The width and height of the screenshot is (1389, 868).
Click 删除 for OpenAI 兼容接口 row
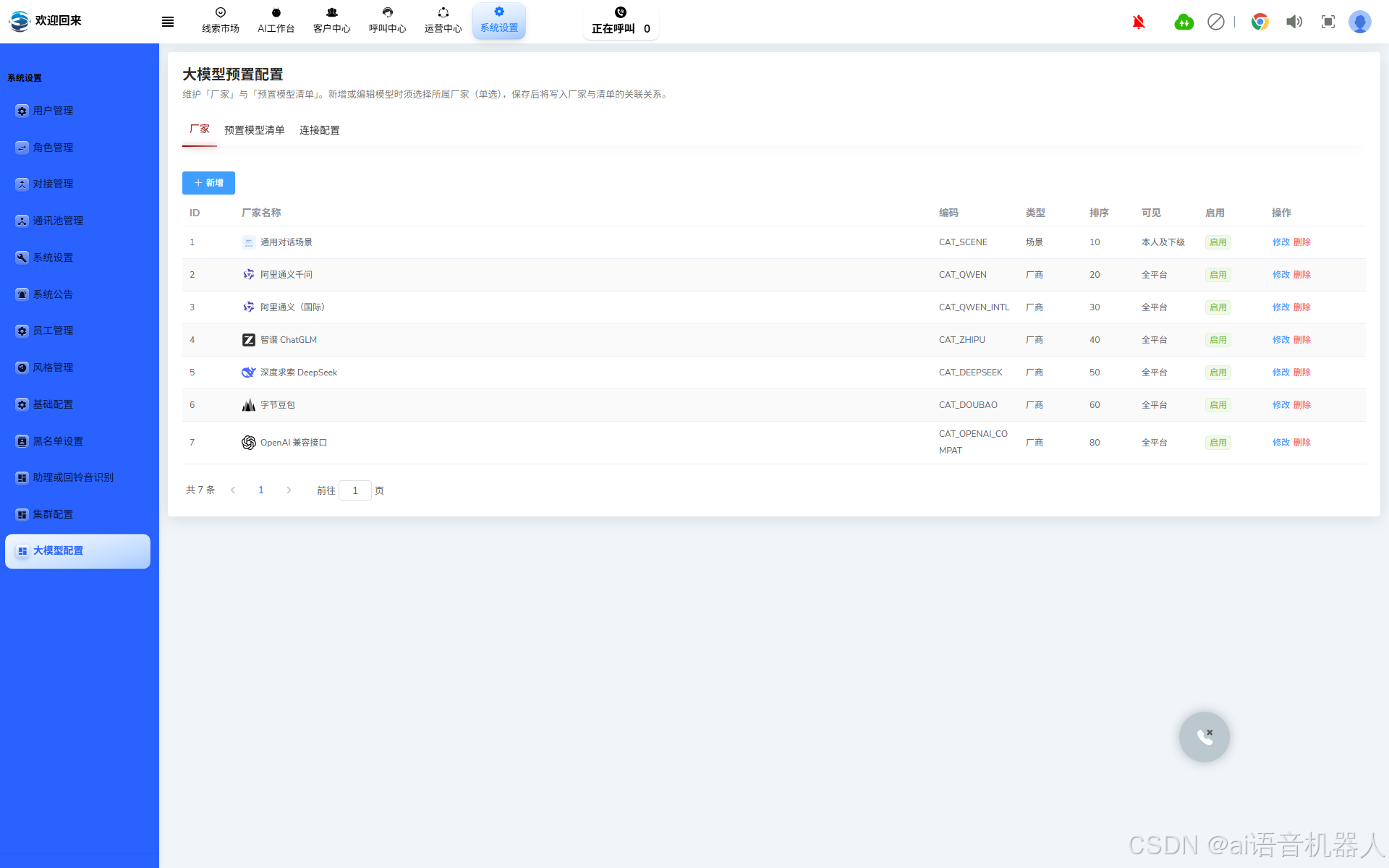click(1302, 443)
